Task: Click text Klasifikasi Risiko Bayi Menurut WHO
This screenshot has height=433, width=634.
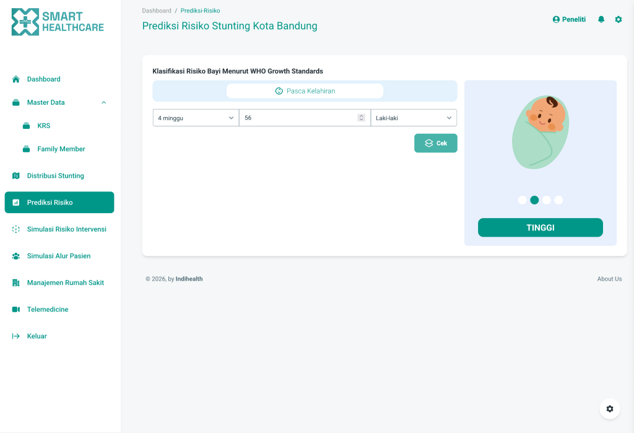Action: (x=209, y=71)
